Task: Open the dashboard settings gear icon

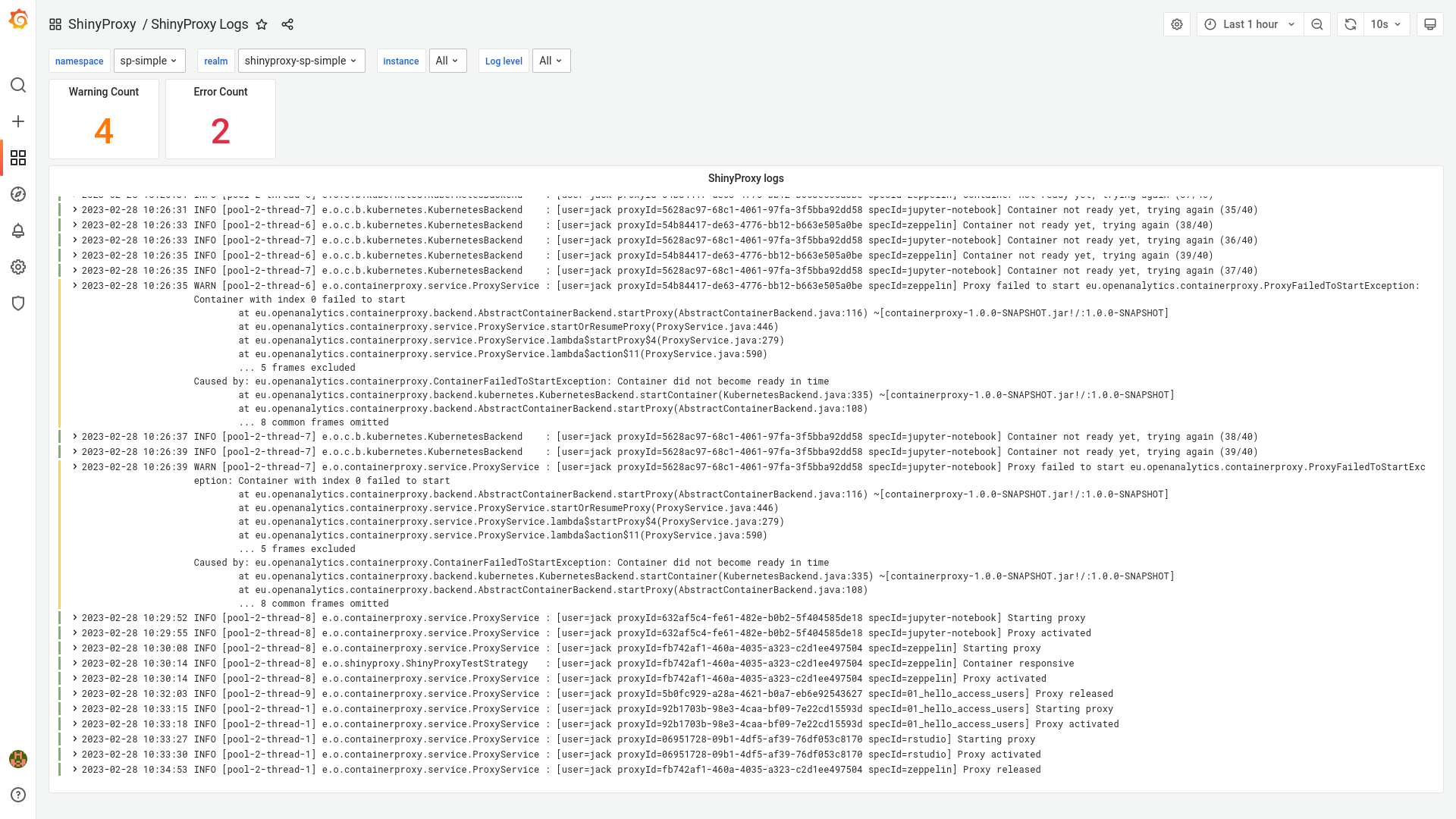Action: tap(1177, 24)
